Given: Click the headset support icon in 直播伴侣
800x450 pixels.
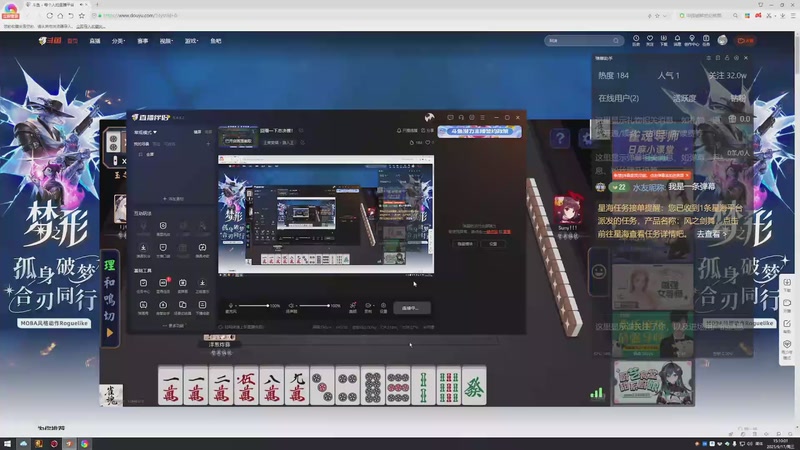Looking at the screenshot, I should pos(461,117).
